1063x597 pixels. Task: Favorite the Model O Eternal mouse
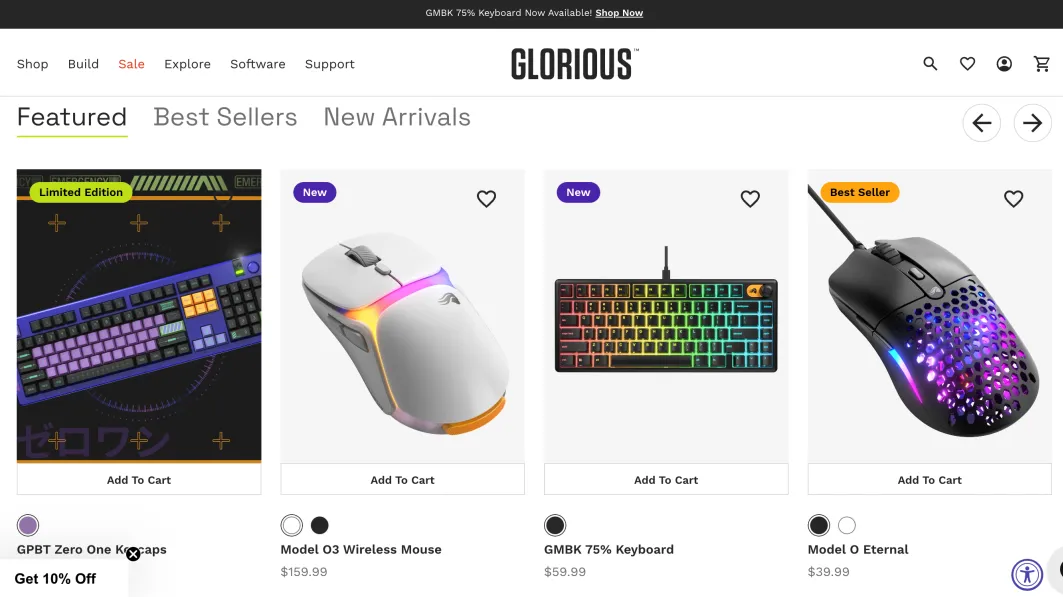coord(1014,199)
